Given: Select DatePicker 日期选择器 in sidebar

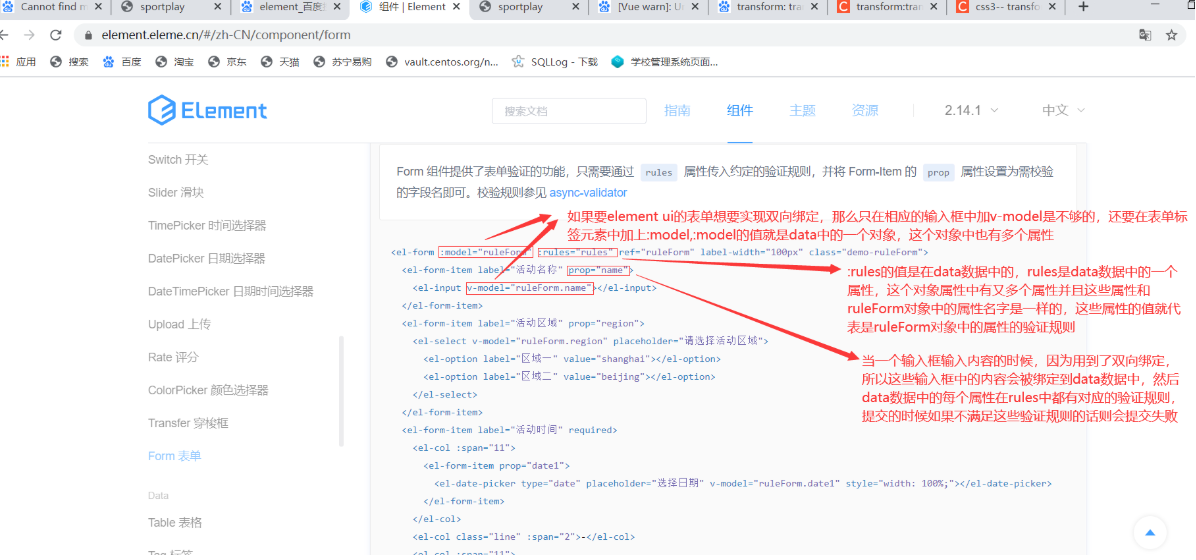Looking at the screenshot, I should click(207, 258).
